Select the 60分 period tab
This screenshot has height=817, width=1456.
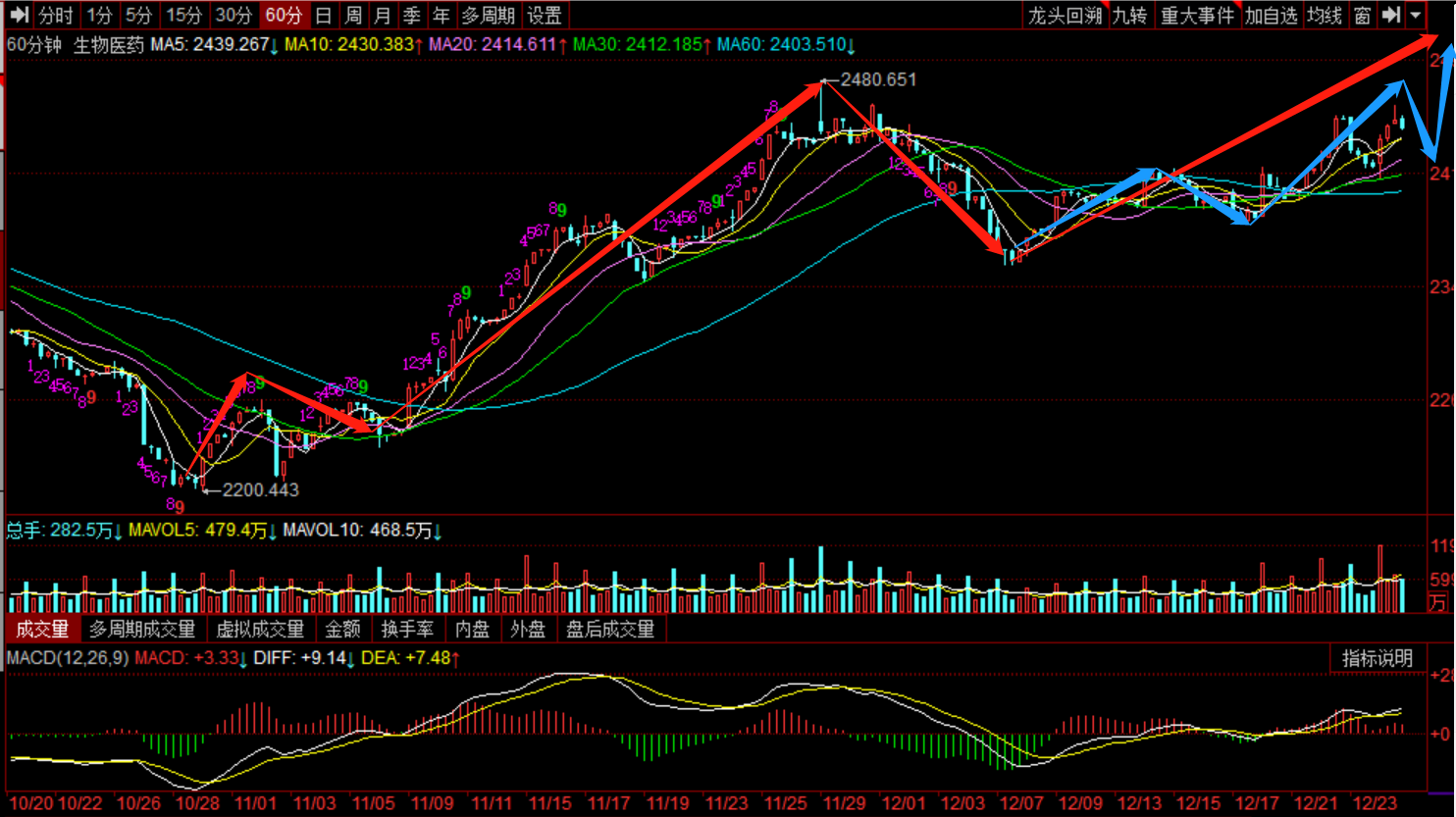(285, 15)
